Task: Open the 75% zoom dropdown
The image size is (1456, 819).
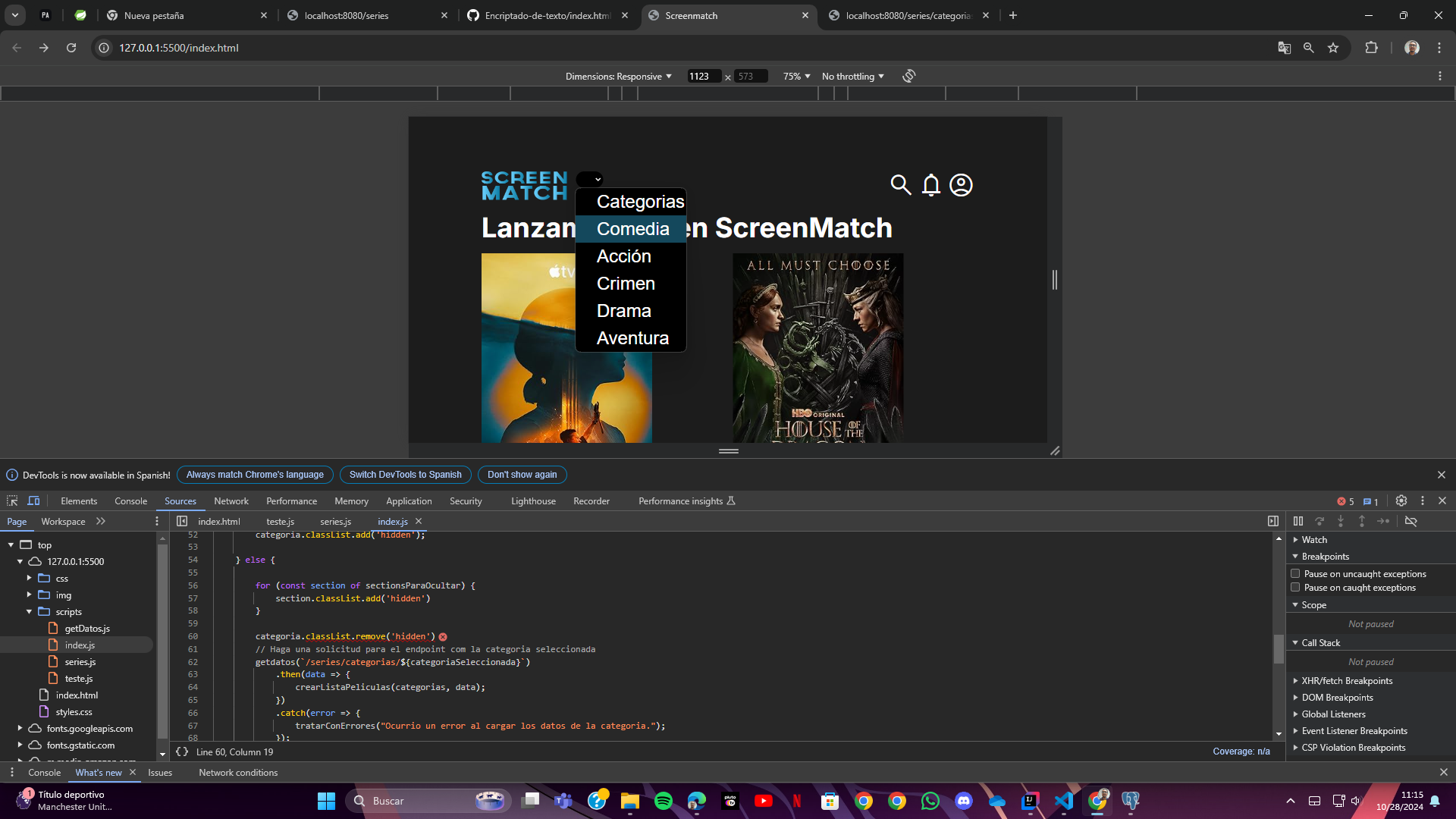Action: coord(796,77)
